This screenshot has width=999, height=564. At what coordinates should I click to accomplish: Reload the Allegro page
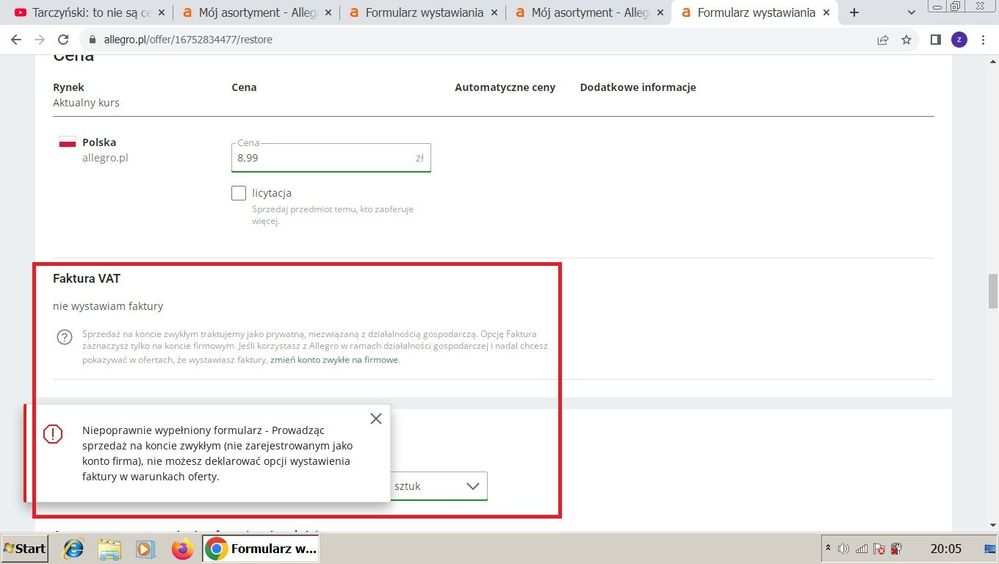click(63, 40)
